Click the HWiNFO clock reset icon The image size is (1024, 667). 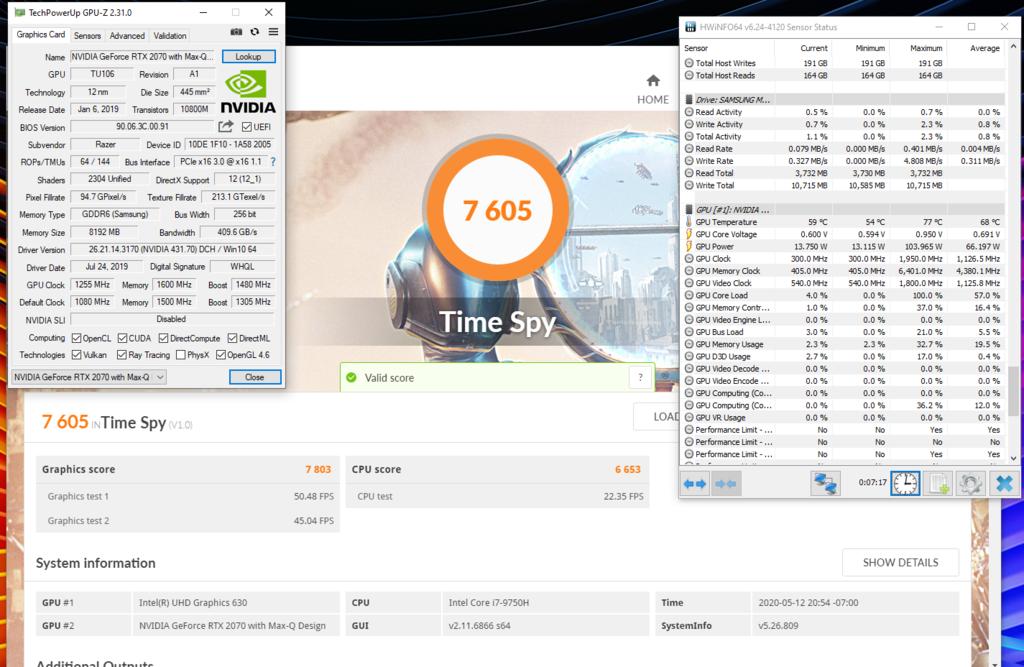pos(905,484)
